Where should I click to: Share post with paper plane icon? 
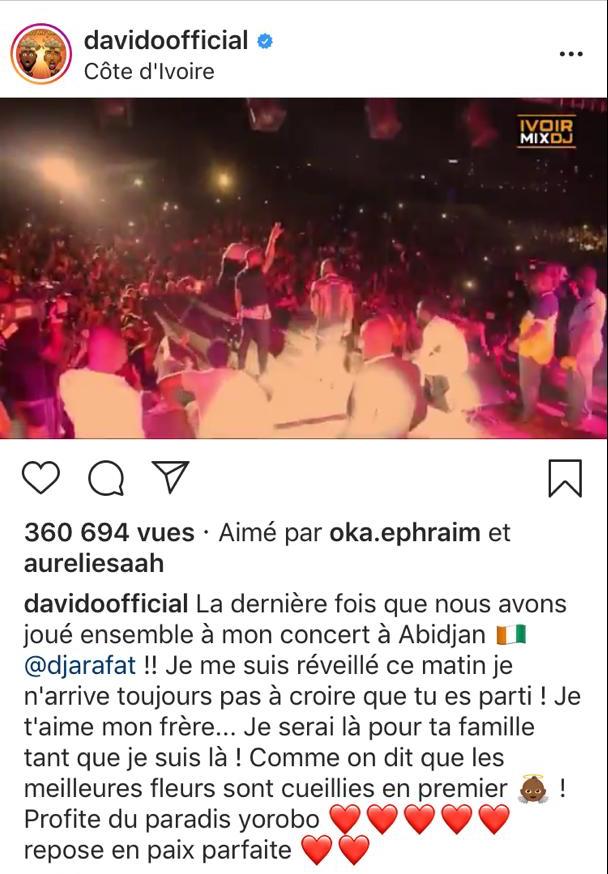pos(171,477)
